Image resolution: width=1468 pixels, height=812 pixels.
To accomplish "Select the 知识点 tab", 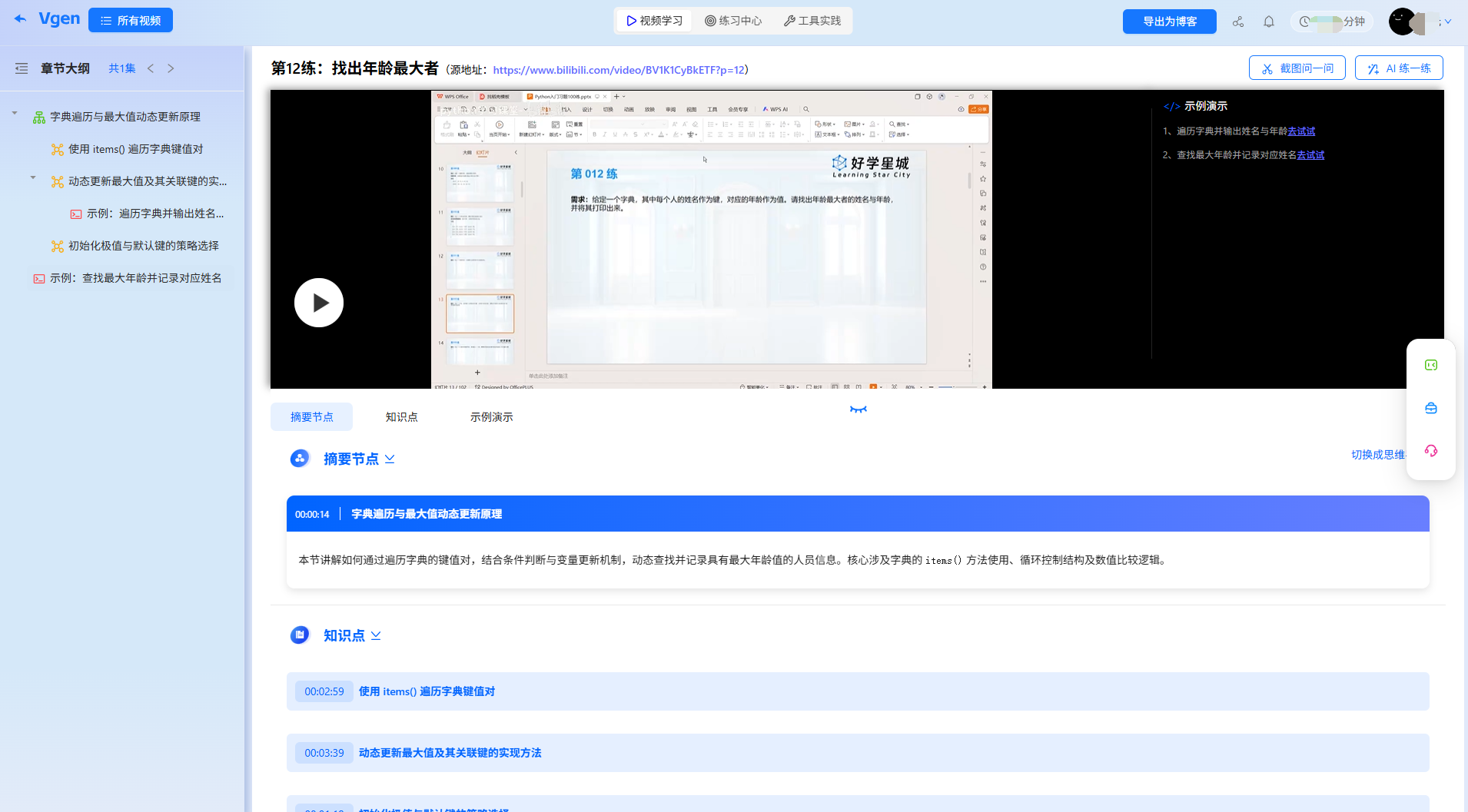I will (x=401, y=417).
